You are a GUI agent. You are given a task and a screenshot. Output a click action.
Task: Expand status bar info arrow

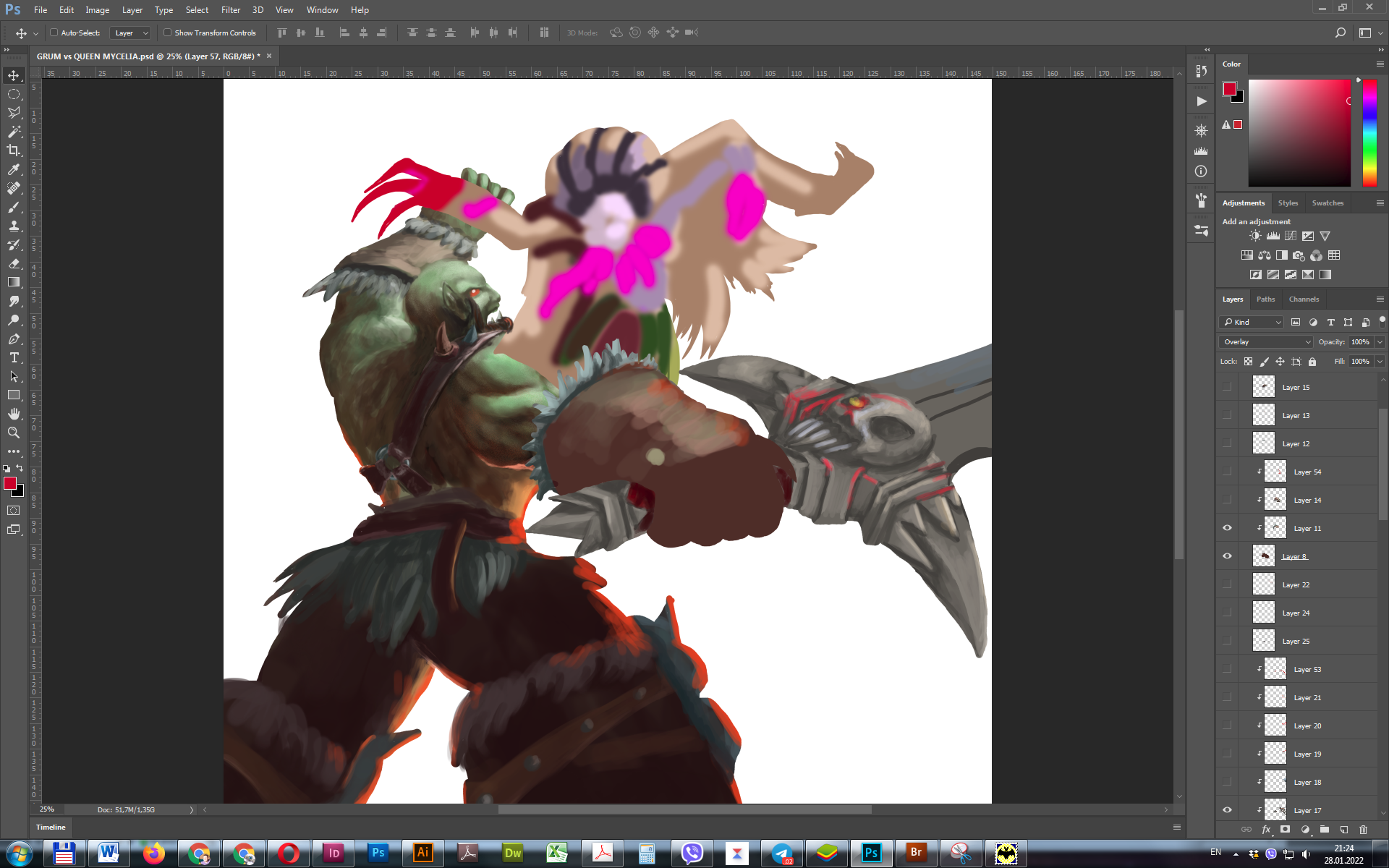(192, 810)
